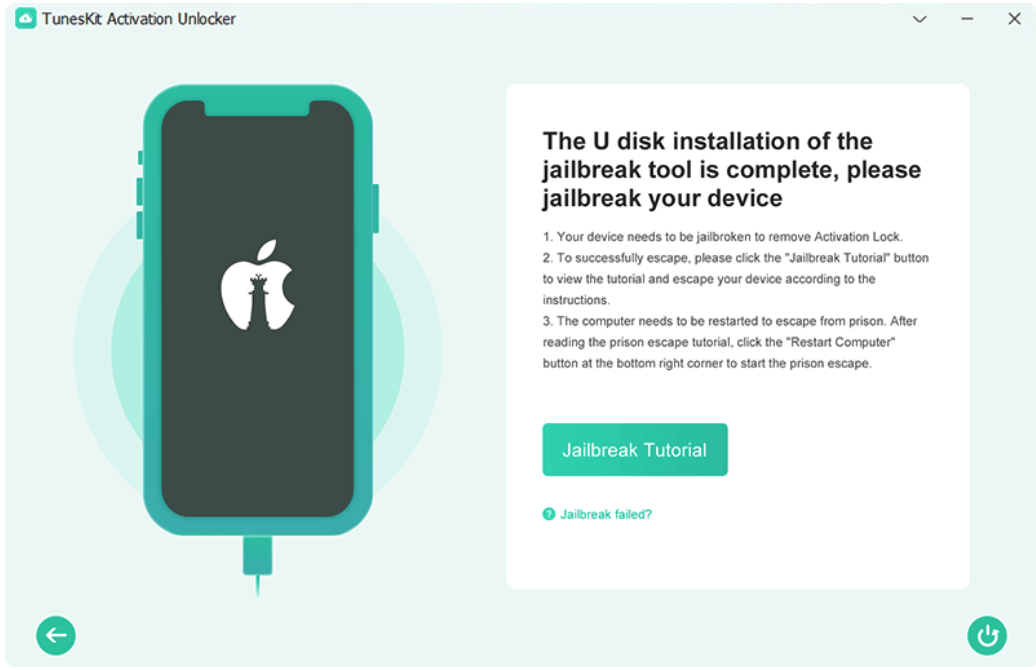Minimize the TunesKit Activation Unlocker window
Screen dimensions: 1036x670
tap(967, 19)
